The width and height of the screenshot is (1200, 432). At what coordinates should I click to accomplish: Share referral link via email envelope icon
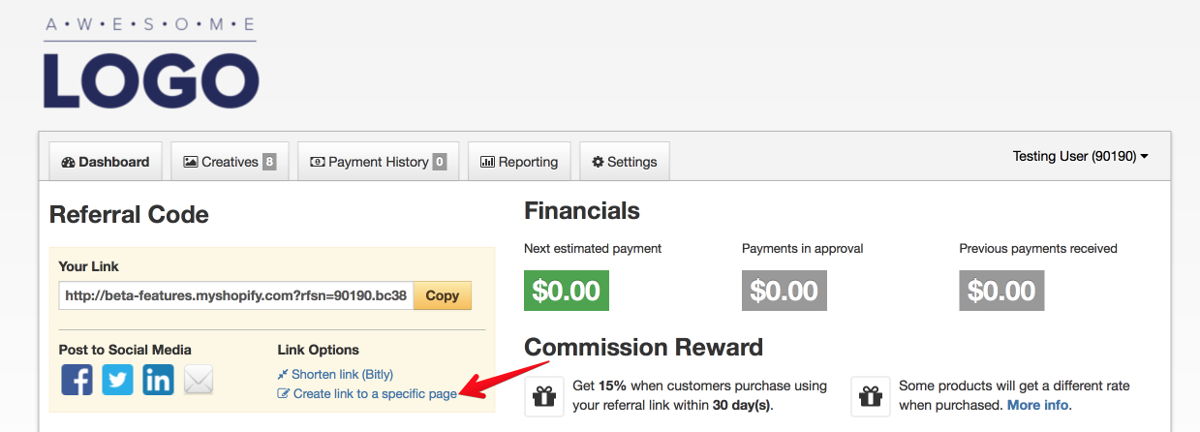[199, 380]
